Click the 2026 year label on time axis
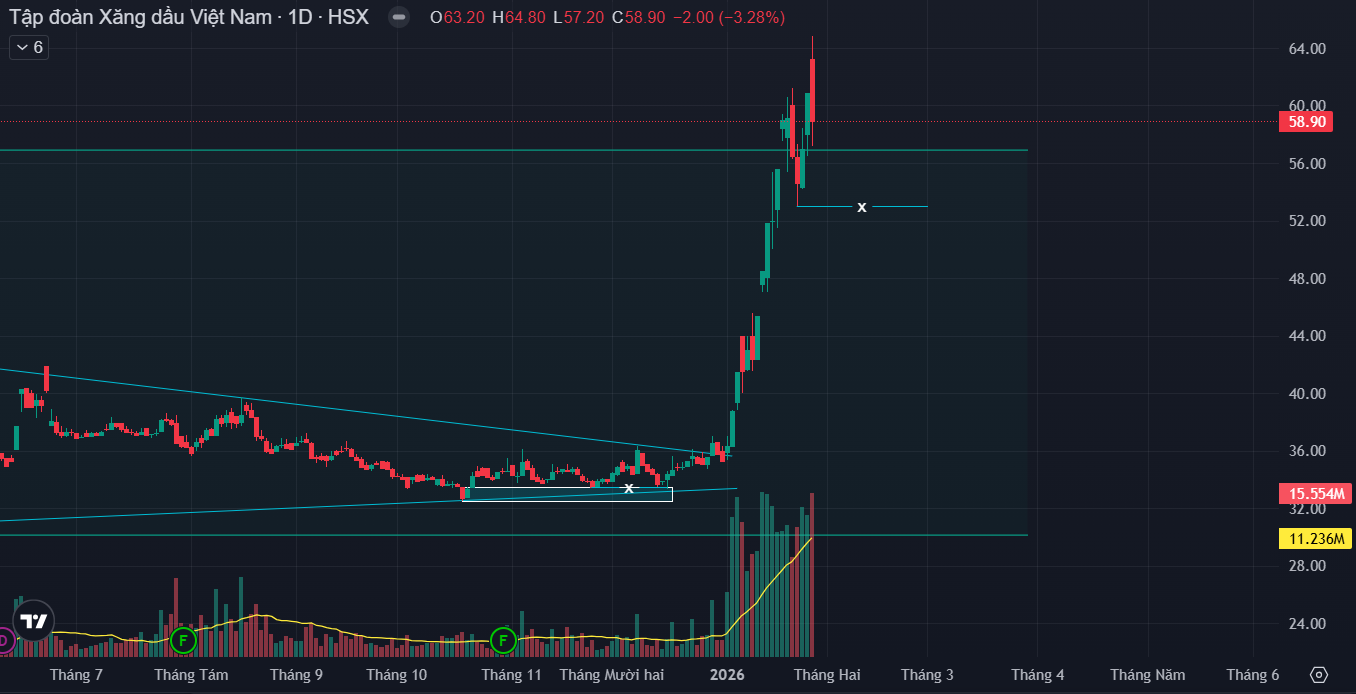The image size is (1356, 694). (726, 675)
